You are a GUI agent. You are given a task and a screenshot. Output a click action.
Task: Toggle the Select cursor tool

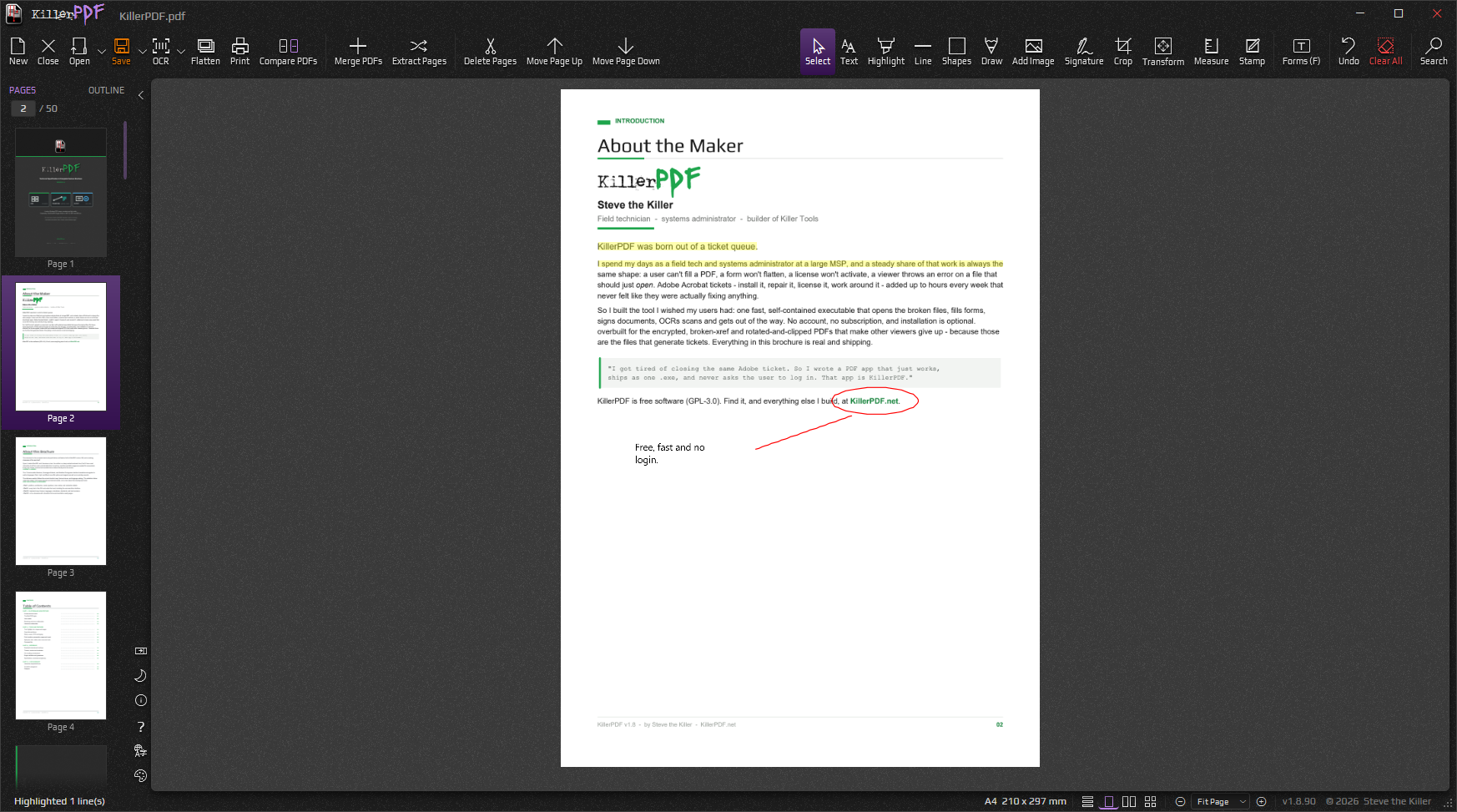point(818,51)
